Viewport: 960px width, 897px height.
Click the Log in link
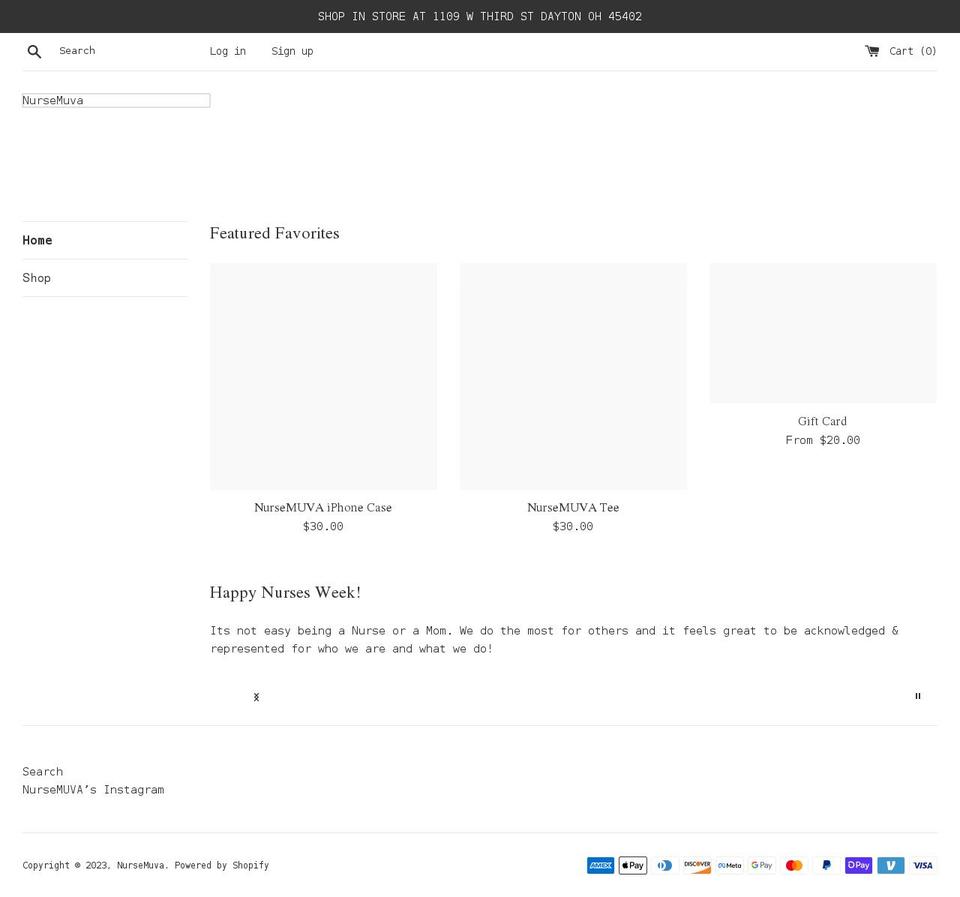coord(227,51)
